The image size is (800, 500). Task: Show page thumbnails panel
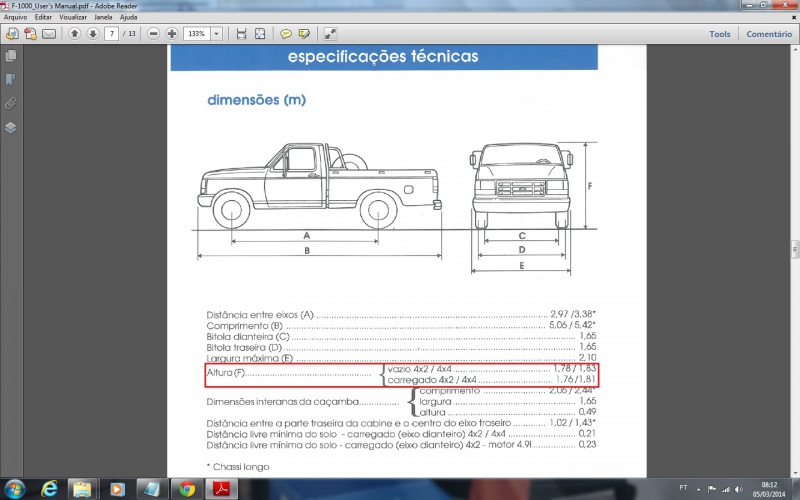click(11, 55)
